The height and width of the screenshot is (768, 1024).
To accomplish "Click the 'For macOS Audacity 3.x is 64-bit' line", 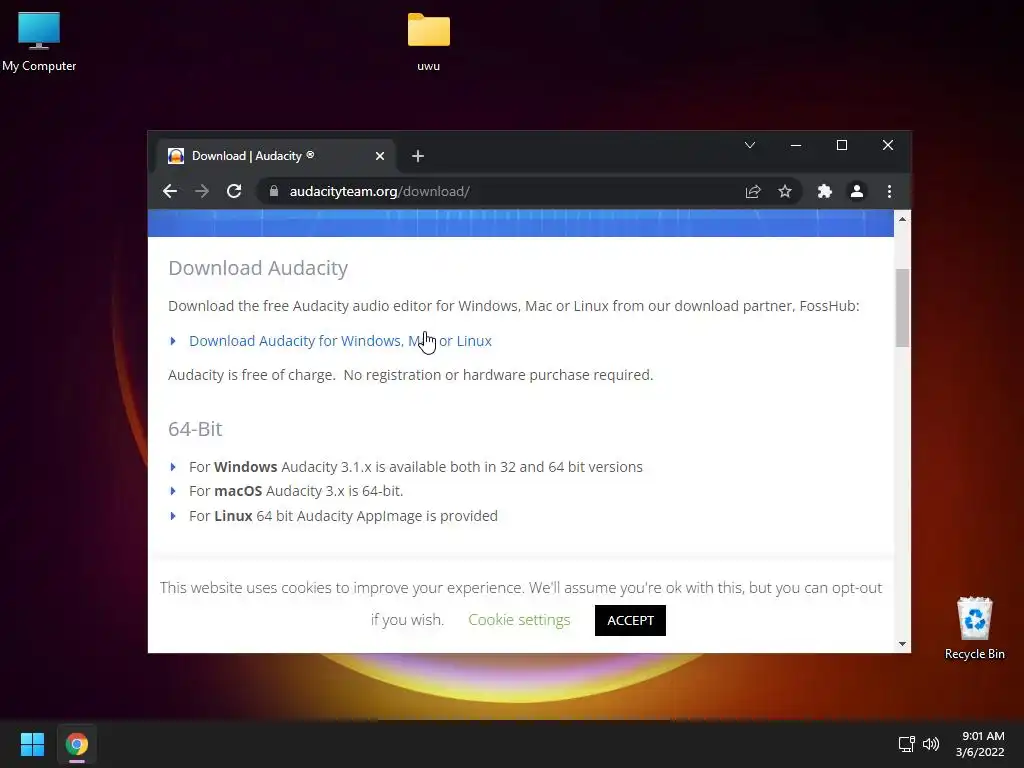I will point(296,491).
